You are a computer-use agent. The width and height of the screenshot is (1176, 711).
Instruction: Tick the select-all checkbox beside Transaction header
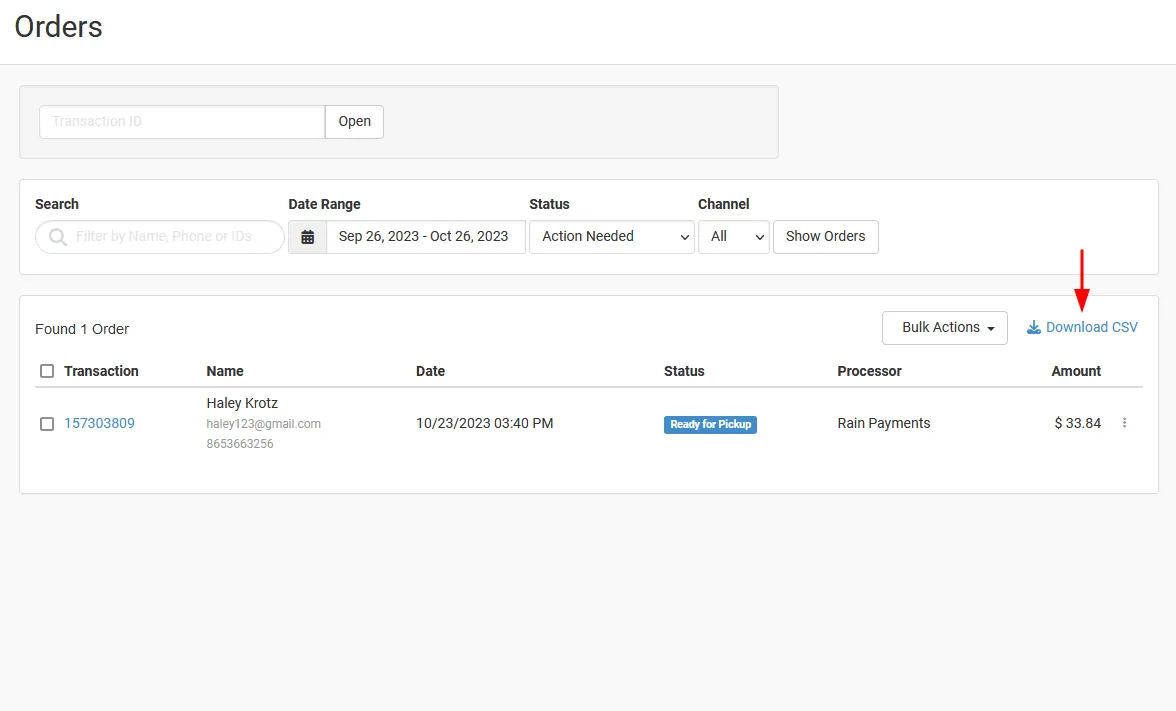click(x=46, y=371)
